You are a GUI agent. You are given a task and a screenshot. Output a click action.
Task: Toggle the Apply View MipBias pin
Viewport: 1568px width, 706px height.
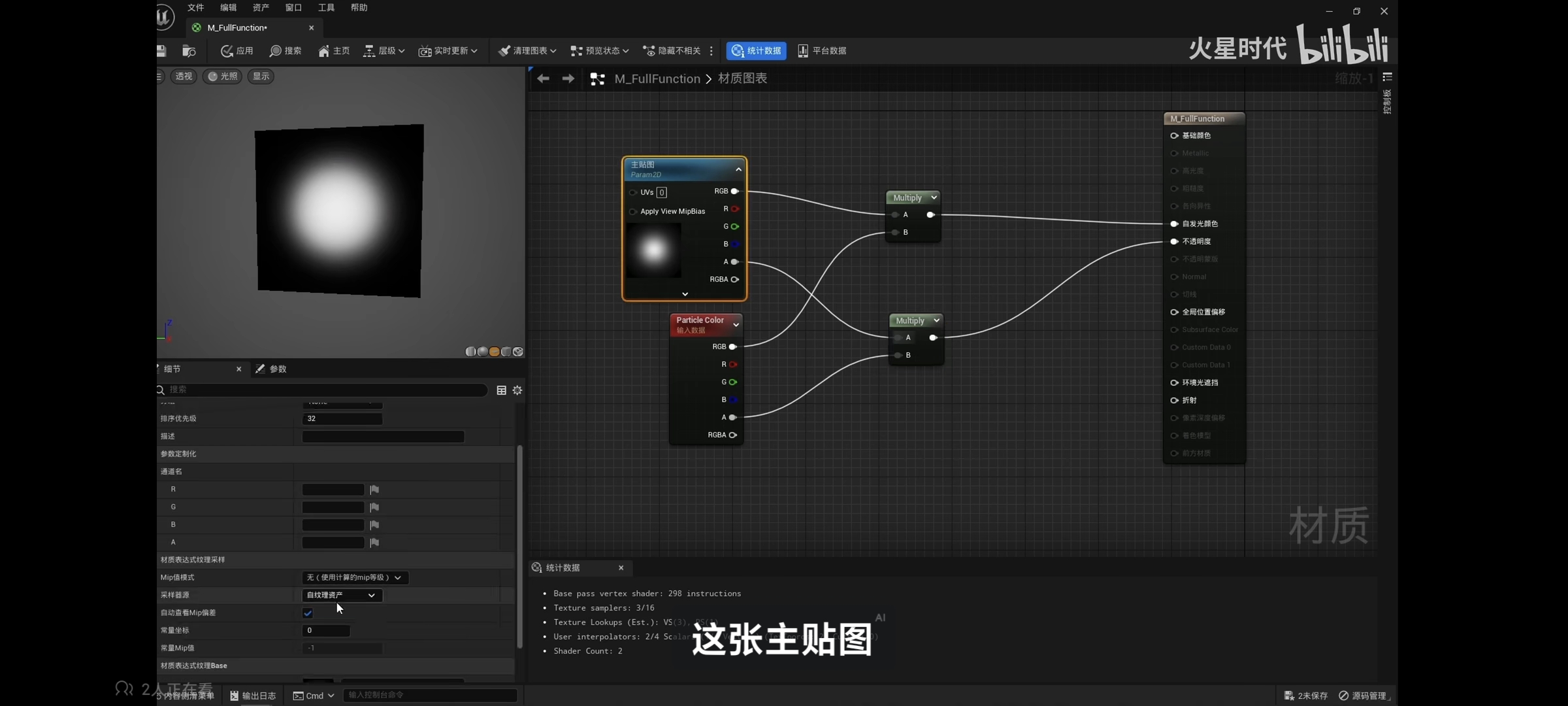pyautogui.click(x=632, y=212)
